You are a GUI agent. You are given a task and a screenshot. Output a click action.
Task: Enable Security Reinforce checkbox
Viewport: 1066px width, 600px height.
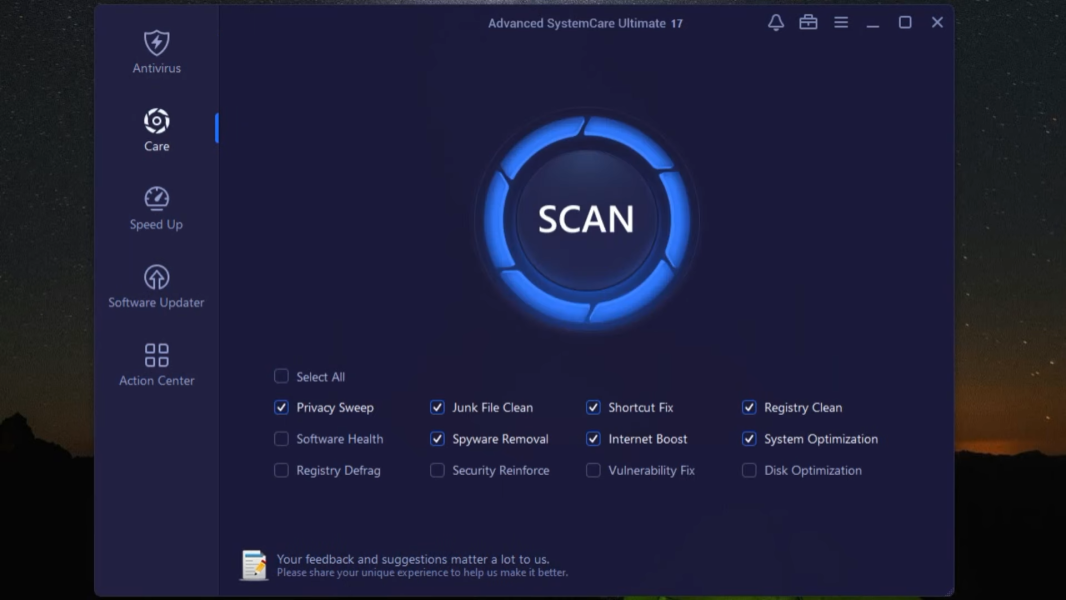pos(437,470)
